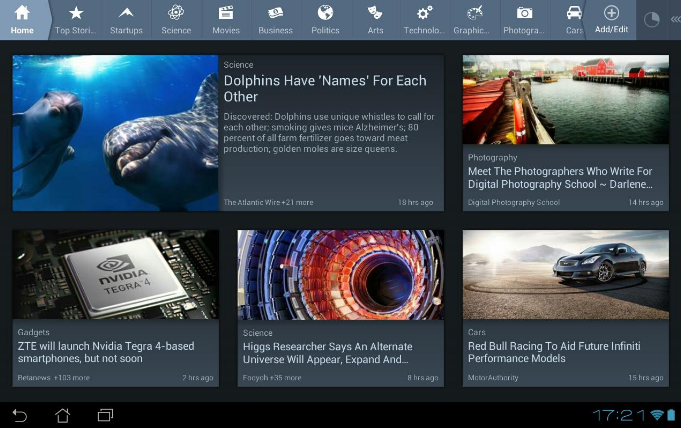Open the Photography camera icon
Screen dimensions: 681x428
tap(524, 13)
